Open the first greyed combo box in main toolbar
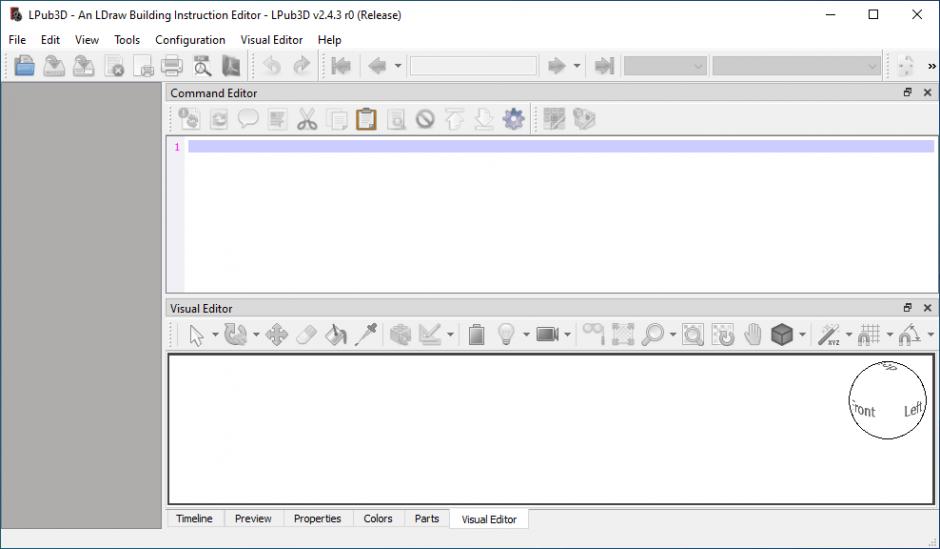This screenshot has height=549, width=940. click(x=665, y=66)
